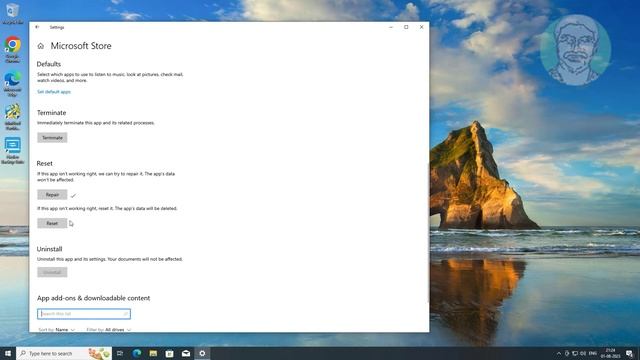Open the Filter by All drives dropdown
The height and width of the screenshot is (360, 640).
(109, 329)
